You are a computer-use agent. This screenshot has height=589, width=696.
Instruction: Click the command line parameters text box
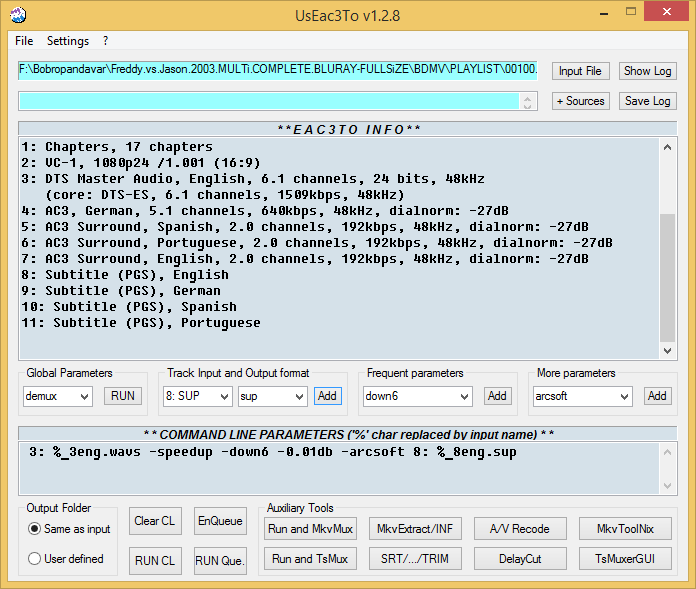click(x=340, y=468)
